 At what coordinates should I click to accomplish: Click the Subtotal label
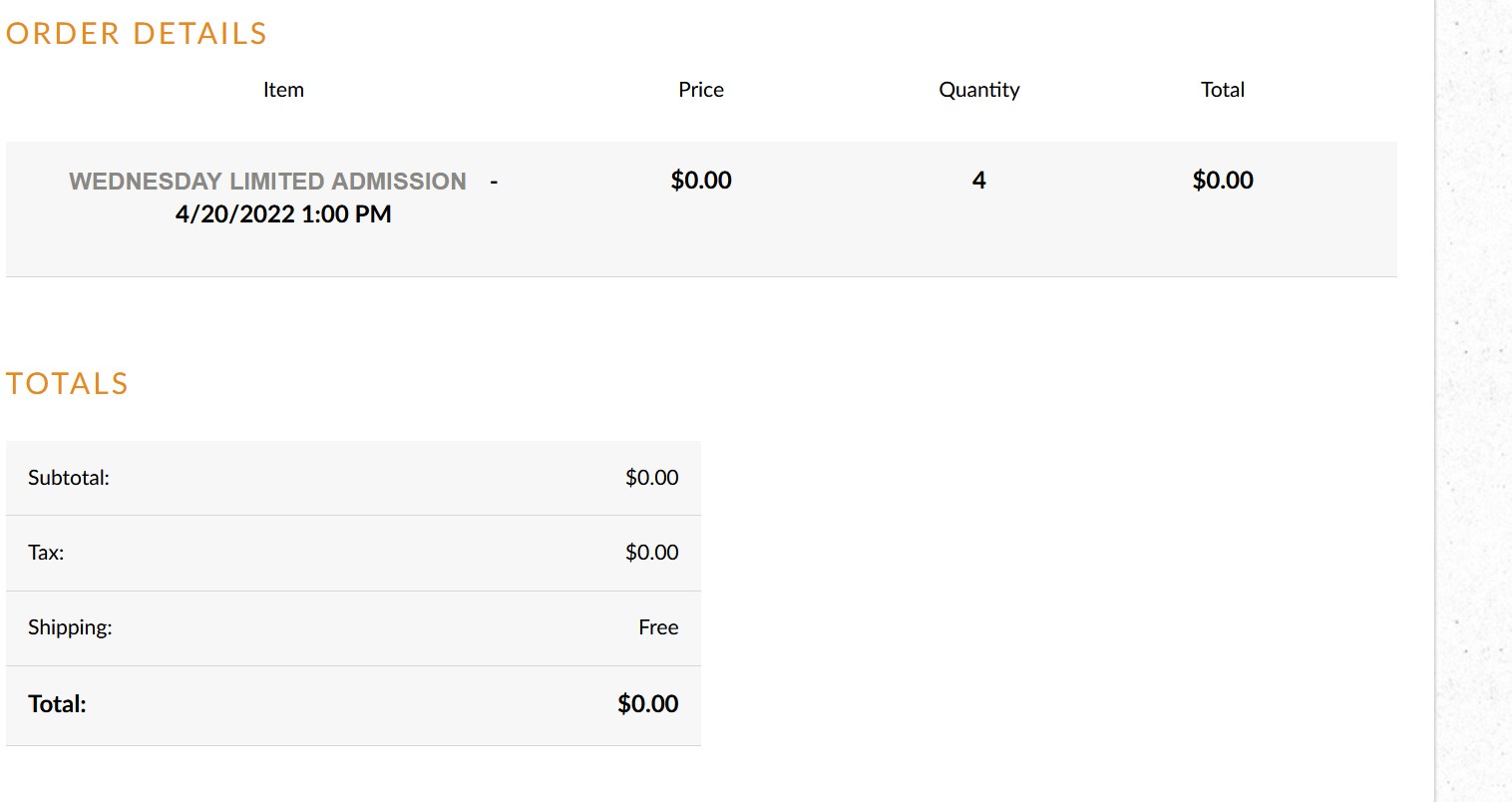tap(69, 478)
